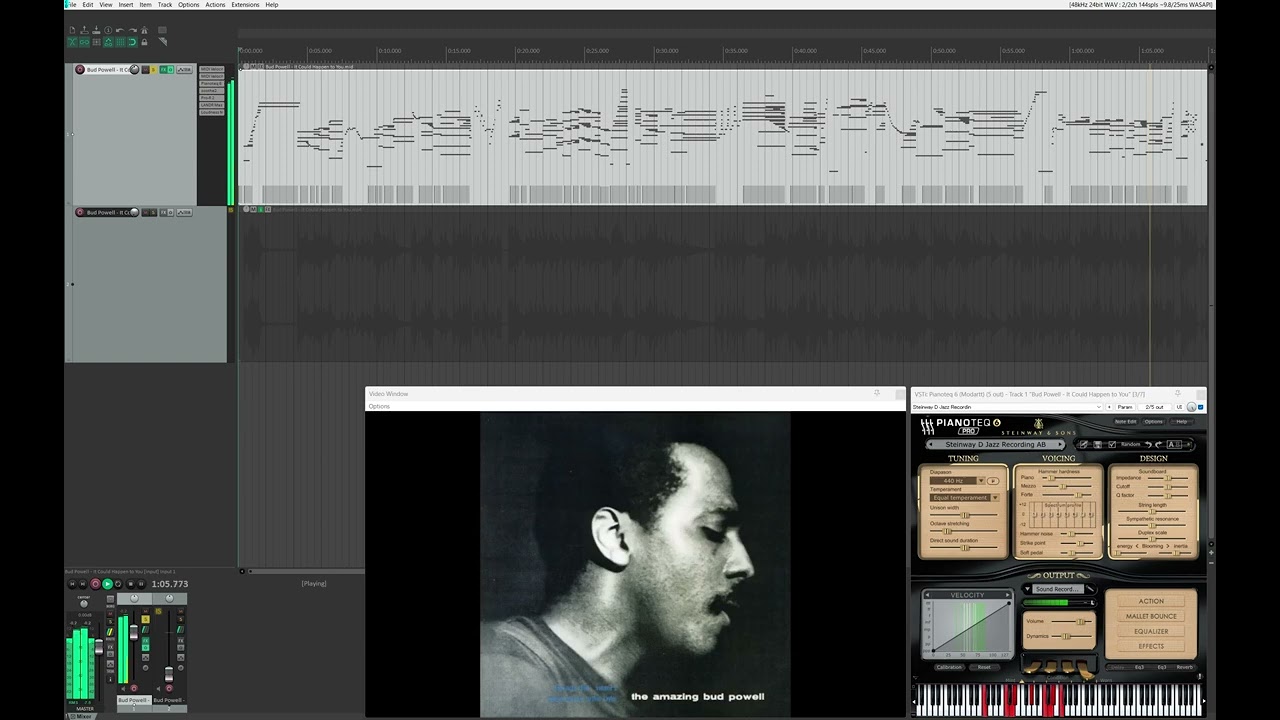Toggle the metronome icon in the toolbar
The width and height of the screenshot is (1280, 720).
[144, 30]
